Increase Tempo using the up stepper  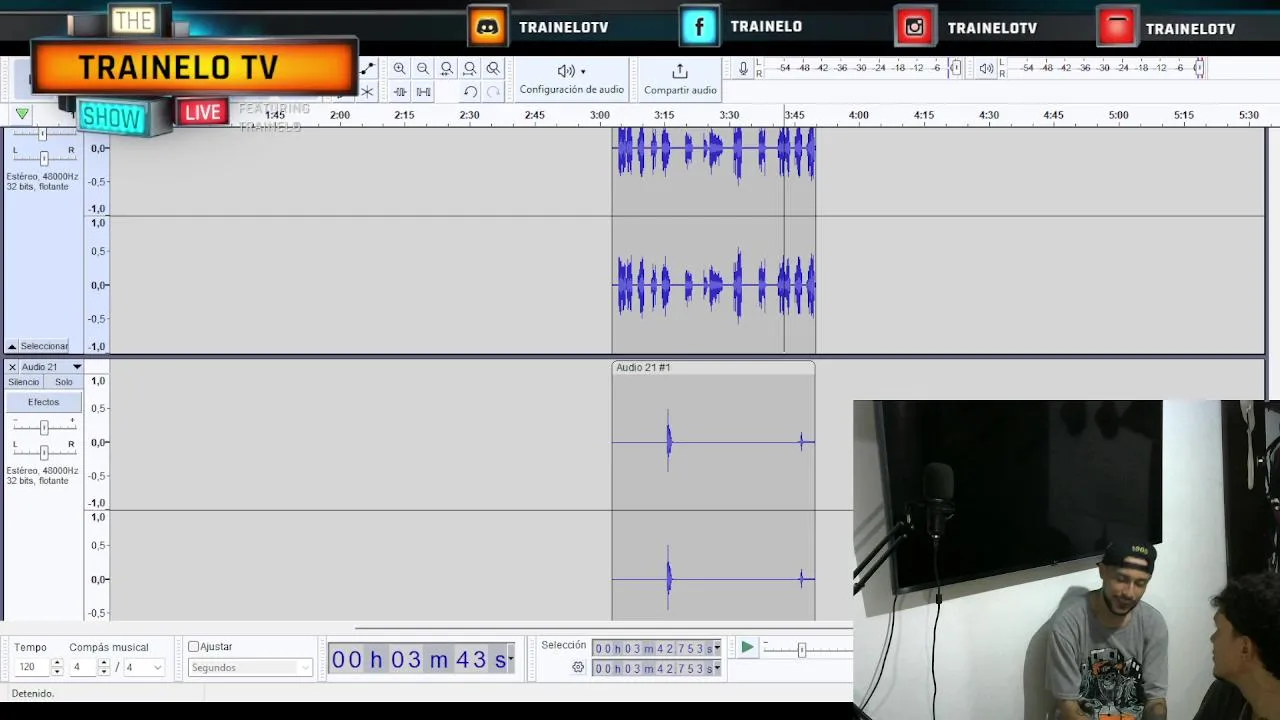[57, 663]
